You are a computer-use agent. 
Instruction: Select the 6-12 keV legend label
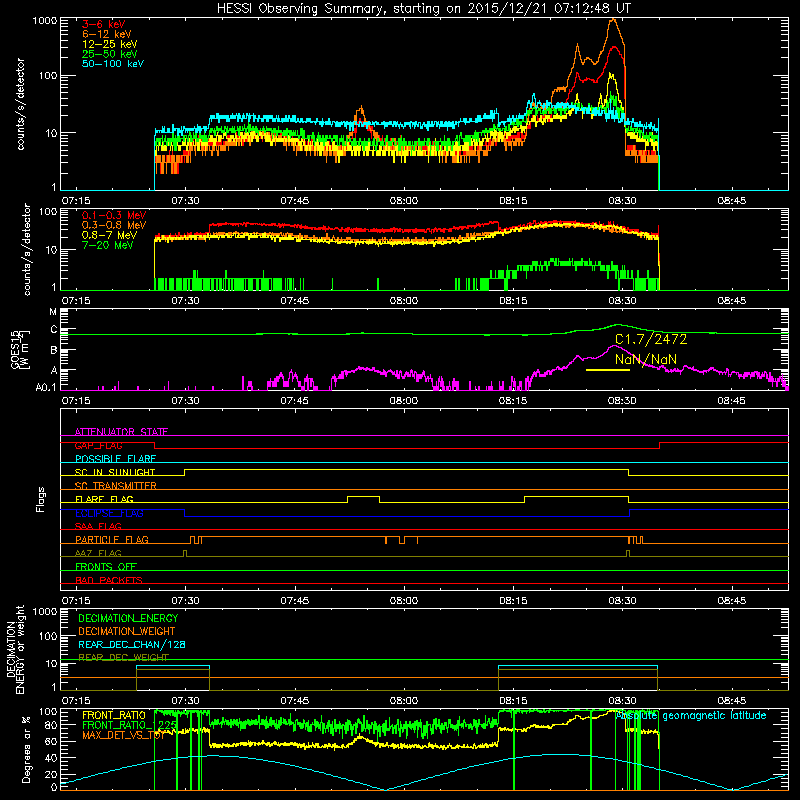[x=107, y=34]
